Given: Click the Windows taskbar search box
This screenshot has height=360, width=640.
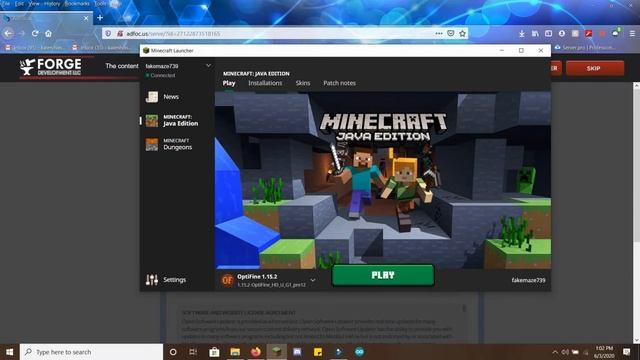Looking at the screenshot, I should [x=91, y=352].
